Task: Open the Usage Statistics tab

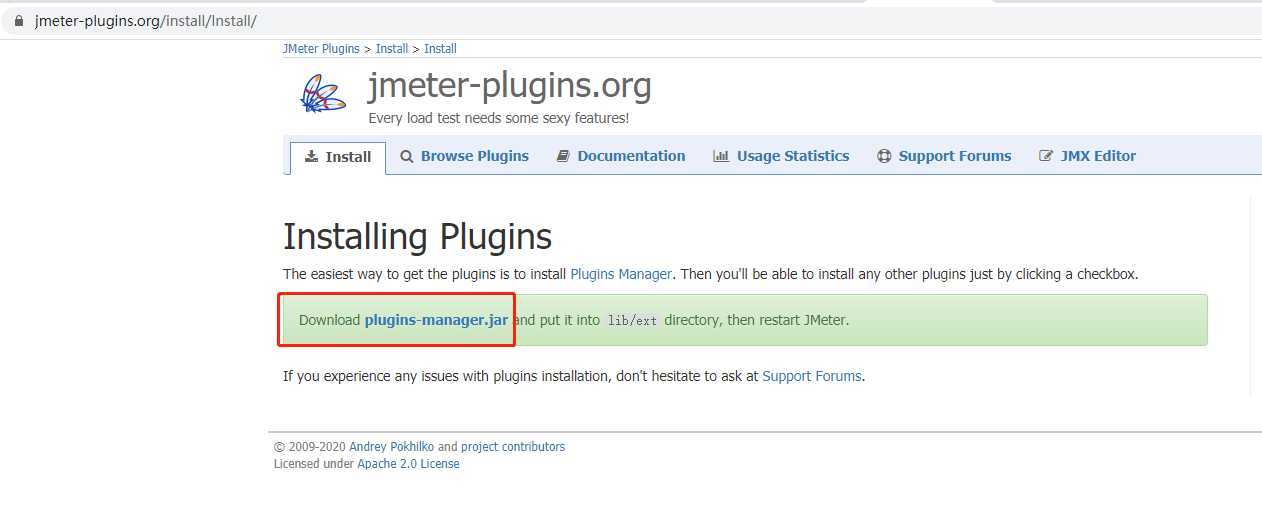Action: (781, 156)
